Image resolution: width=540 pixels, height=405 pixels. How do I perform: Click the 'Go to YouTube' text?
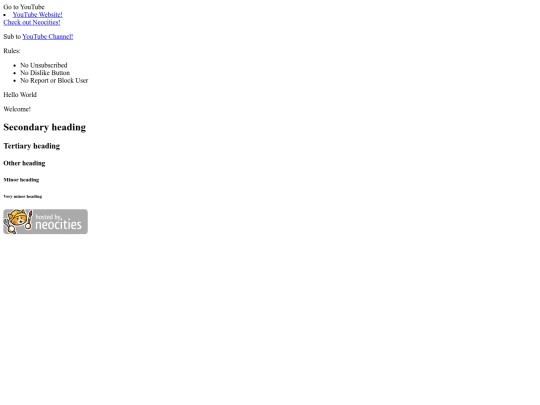(24, 7)
